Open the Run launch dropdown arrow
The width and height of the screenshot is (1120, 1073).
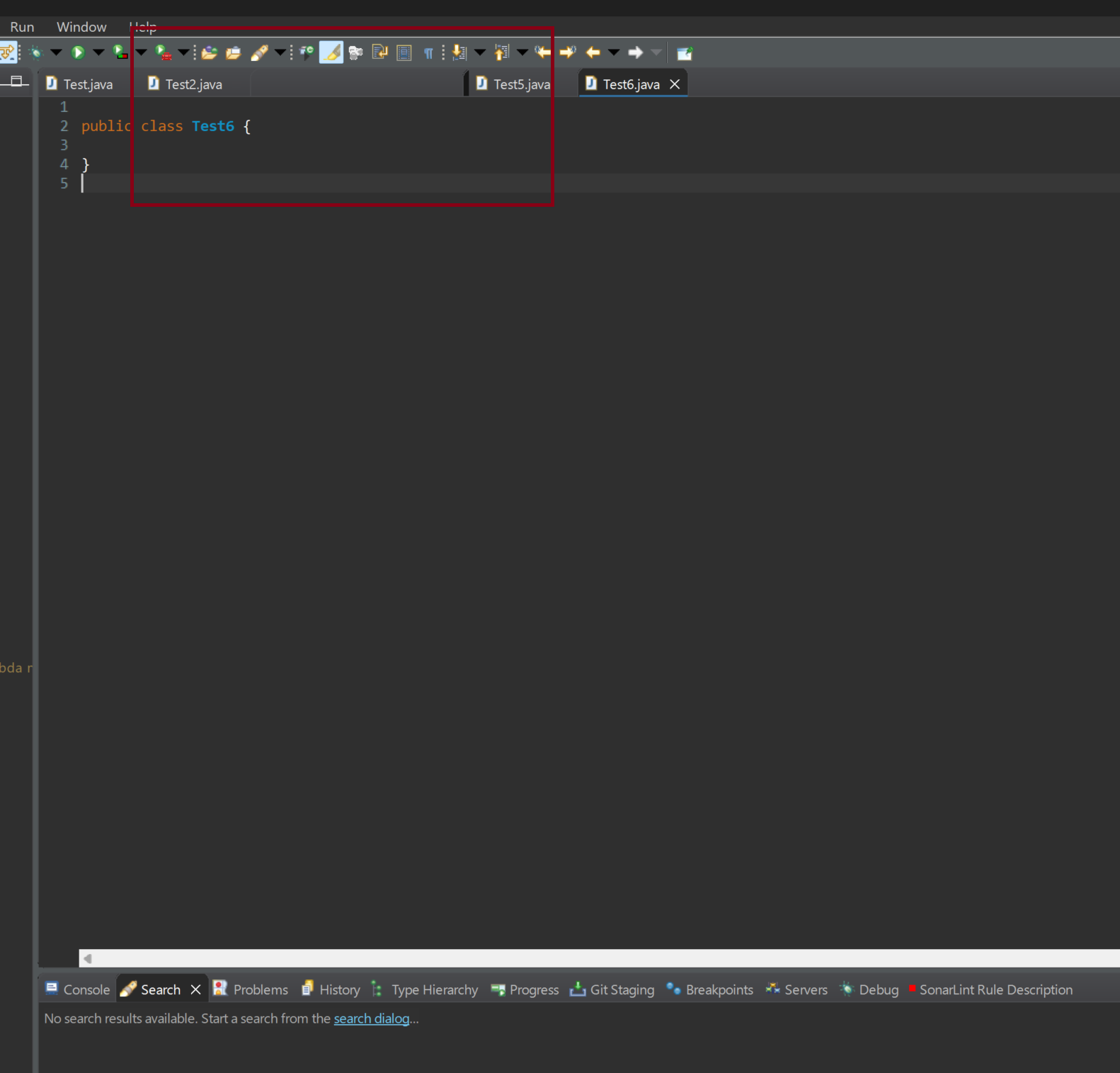pyautogui.click(x=98, y=52)
